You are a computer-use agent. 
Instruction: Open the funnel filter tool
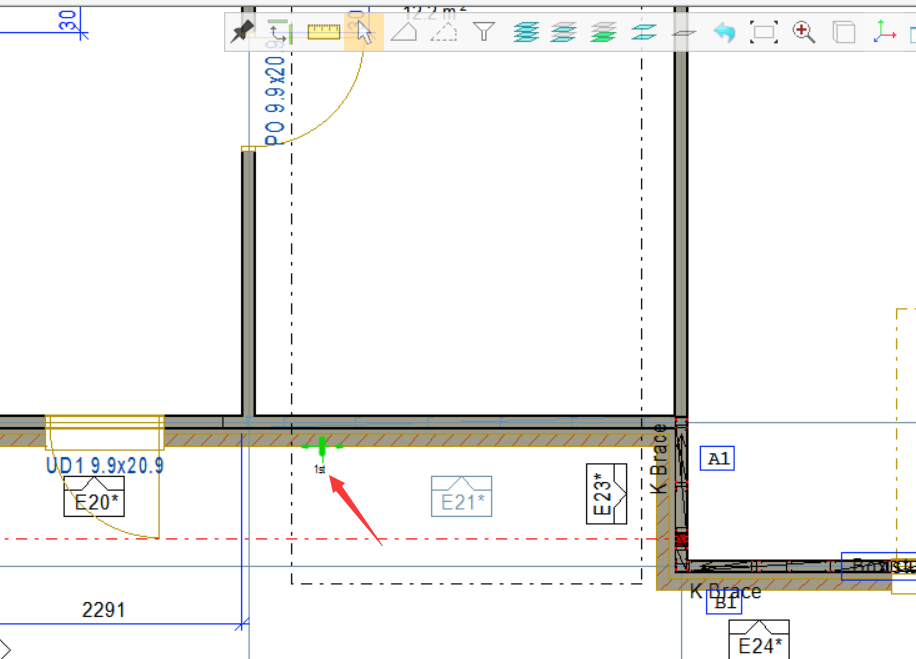point(484,32)
